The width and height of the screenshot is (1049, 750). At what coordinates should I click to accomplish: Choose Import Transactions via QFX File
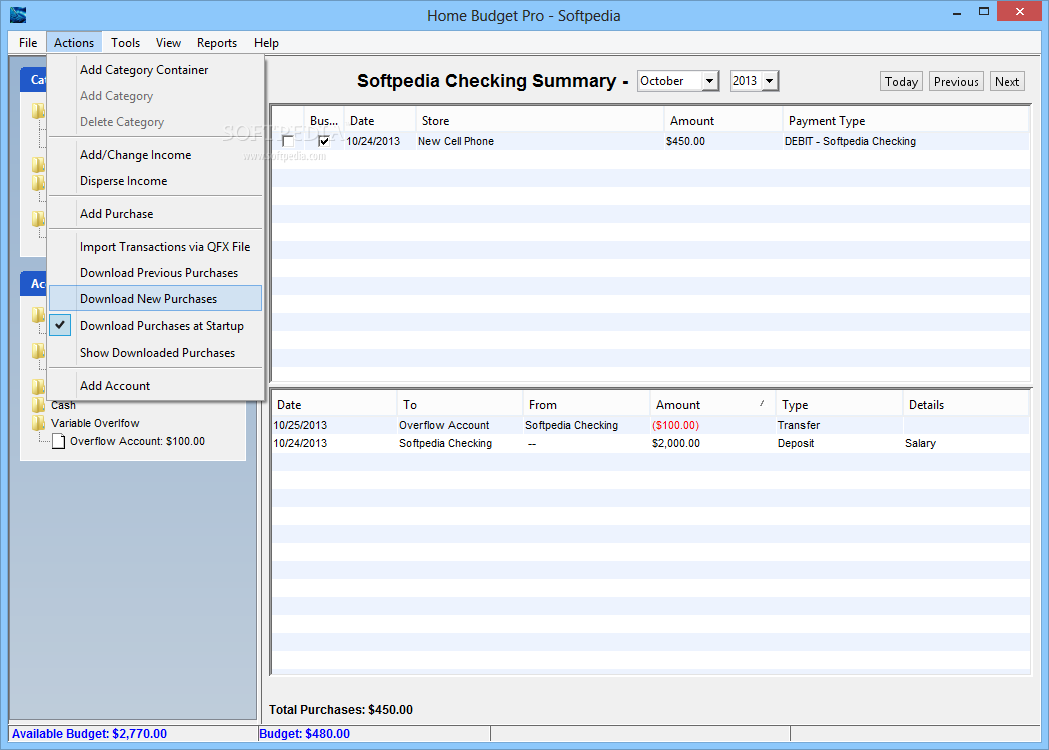click(155, 247)
